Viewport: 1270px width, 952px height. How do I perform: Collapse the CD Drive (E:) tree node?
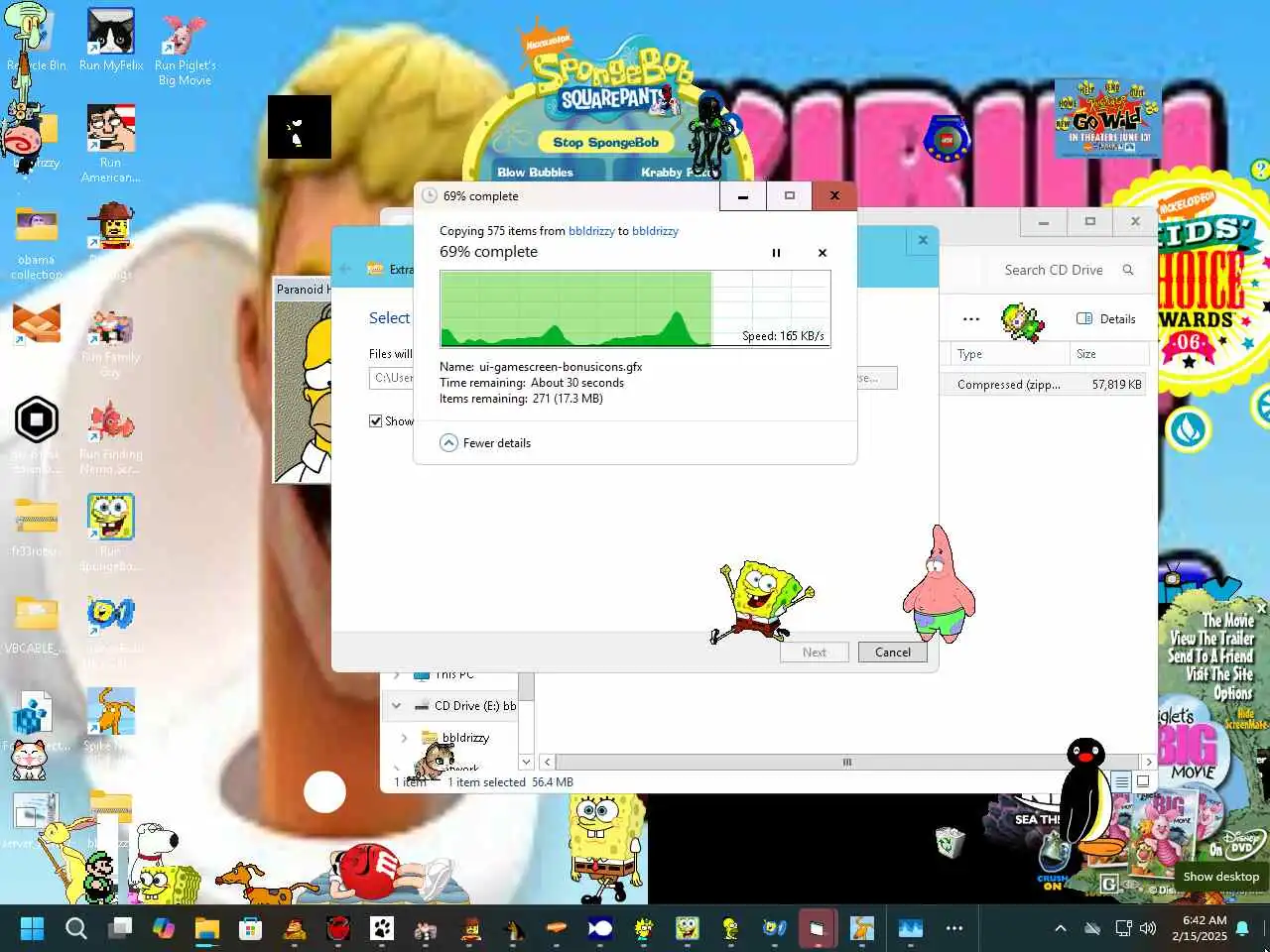click(x=396, y=706)
